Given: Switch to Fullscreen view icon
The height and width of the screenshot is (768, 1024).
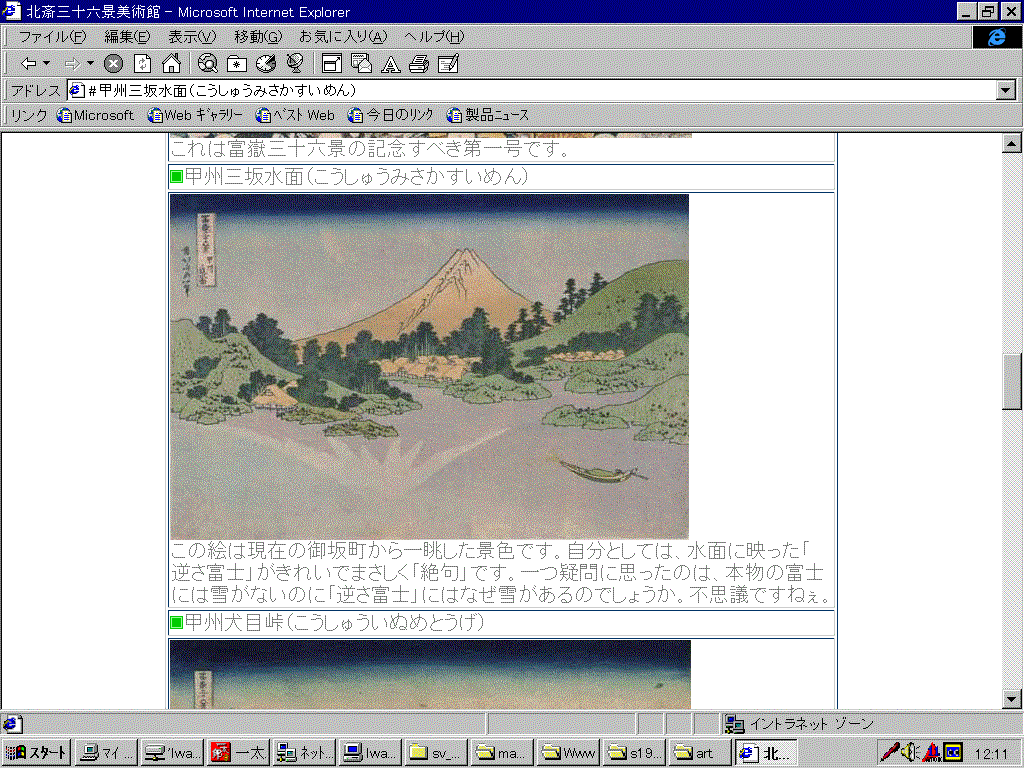Looking at the screenshot, I should point(332,63).
